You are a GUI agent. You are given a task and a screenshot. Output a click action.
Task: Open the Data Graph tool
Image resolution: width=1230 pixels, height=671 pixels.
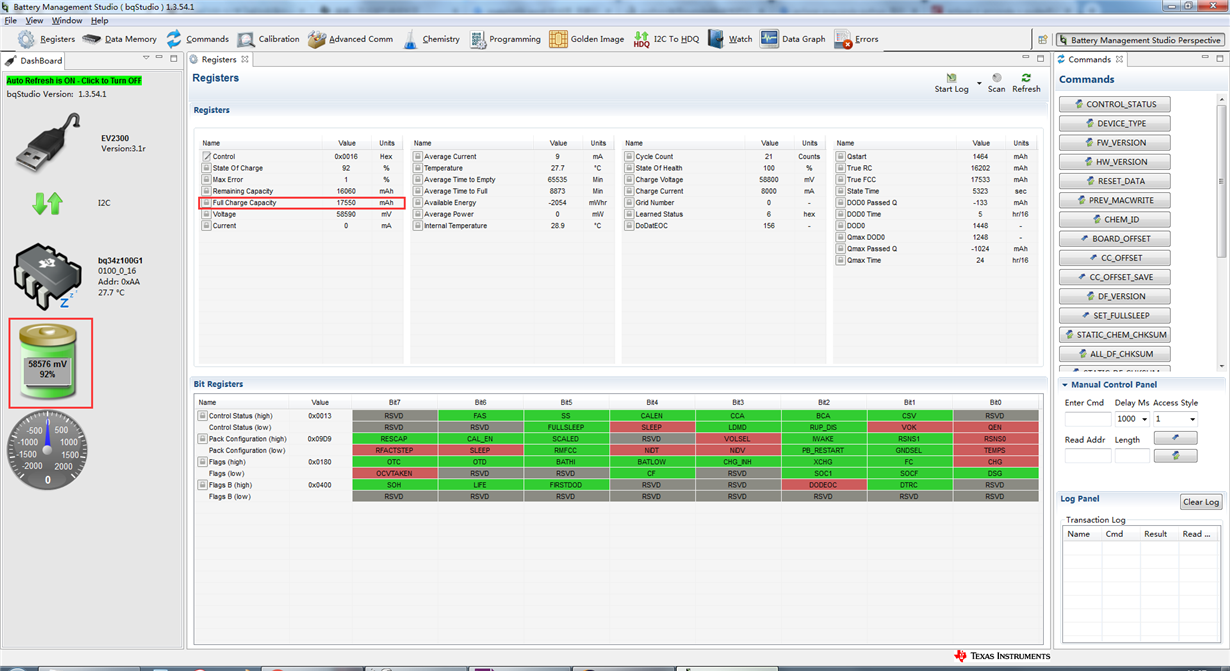793,39
